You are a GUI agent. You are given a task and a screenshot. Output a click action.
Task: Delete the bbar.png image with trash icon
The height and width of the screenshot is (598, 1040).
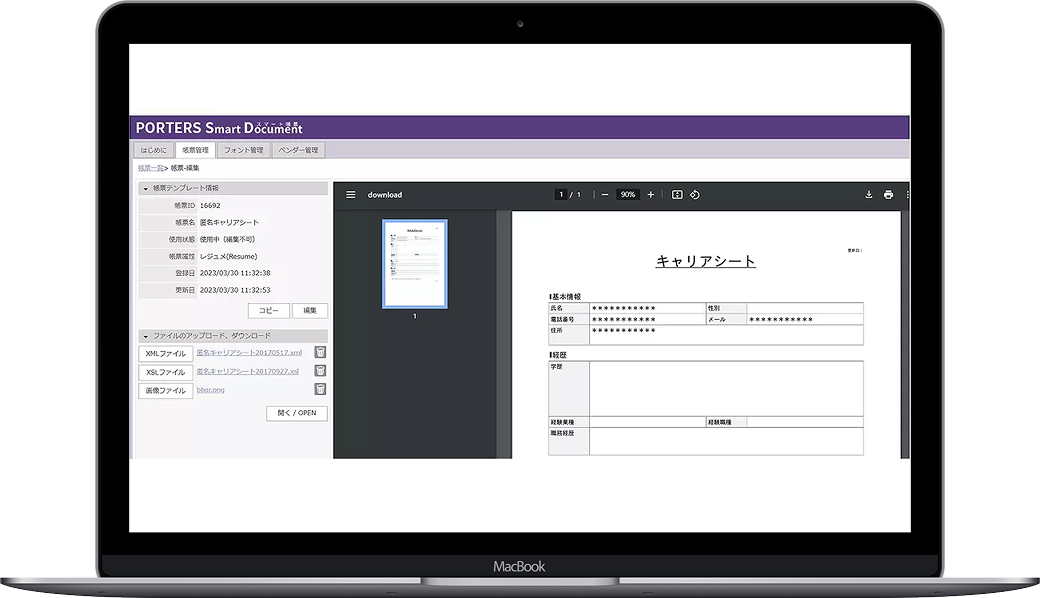point(320,389)
